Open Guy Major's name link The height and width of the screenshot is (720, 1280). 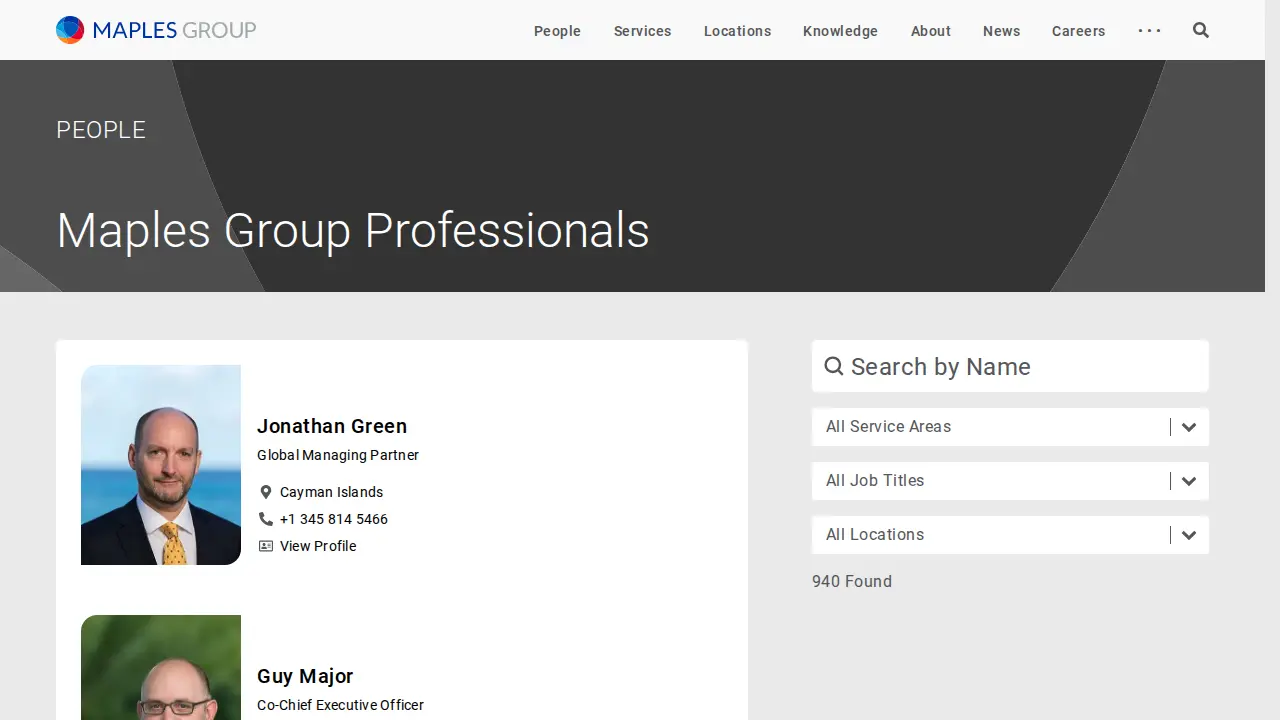pos(305,676)
